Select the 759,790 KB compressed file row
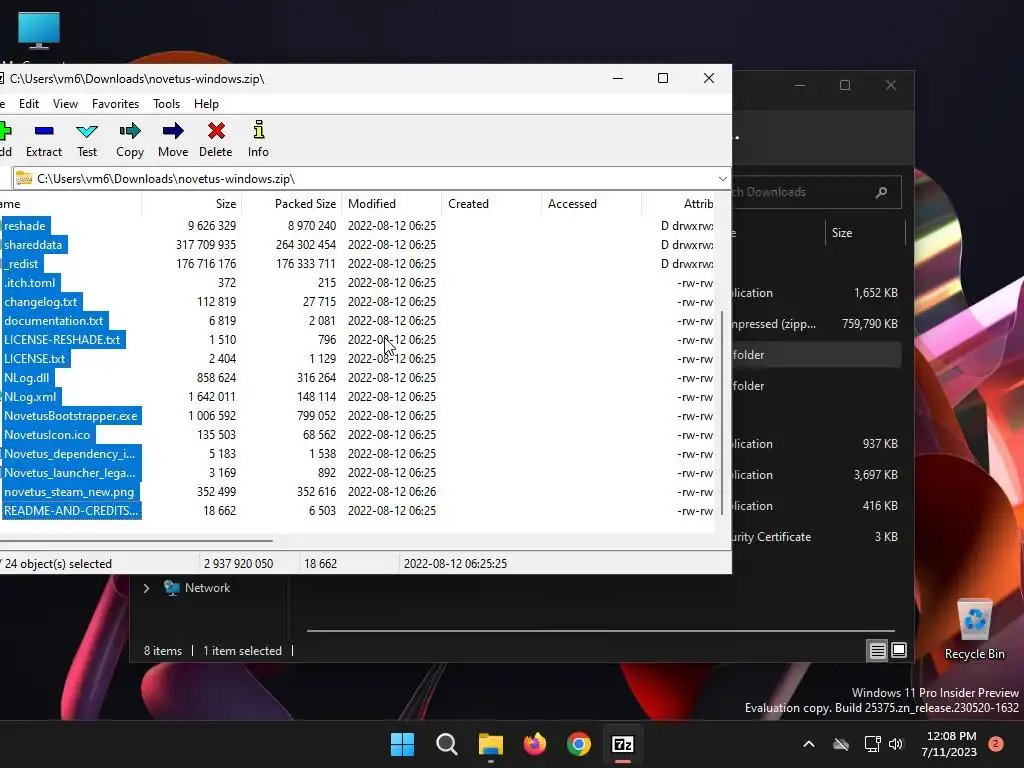Image resolution: width=1024 pixels, height=768 pixels. 816,324
